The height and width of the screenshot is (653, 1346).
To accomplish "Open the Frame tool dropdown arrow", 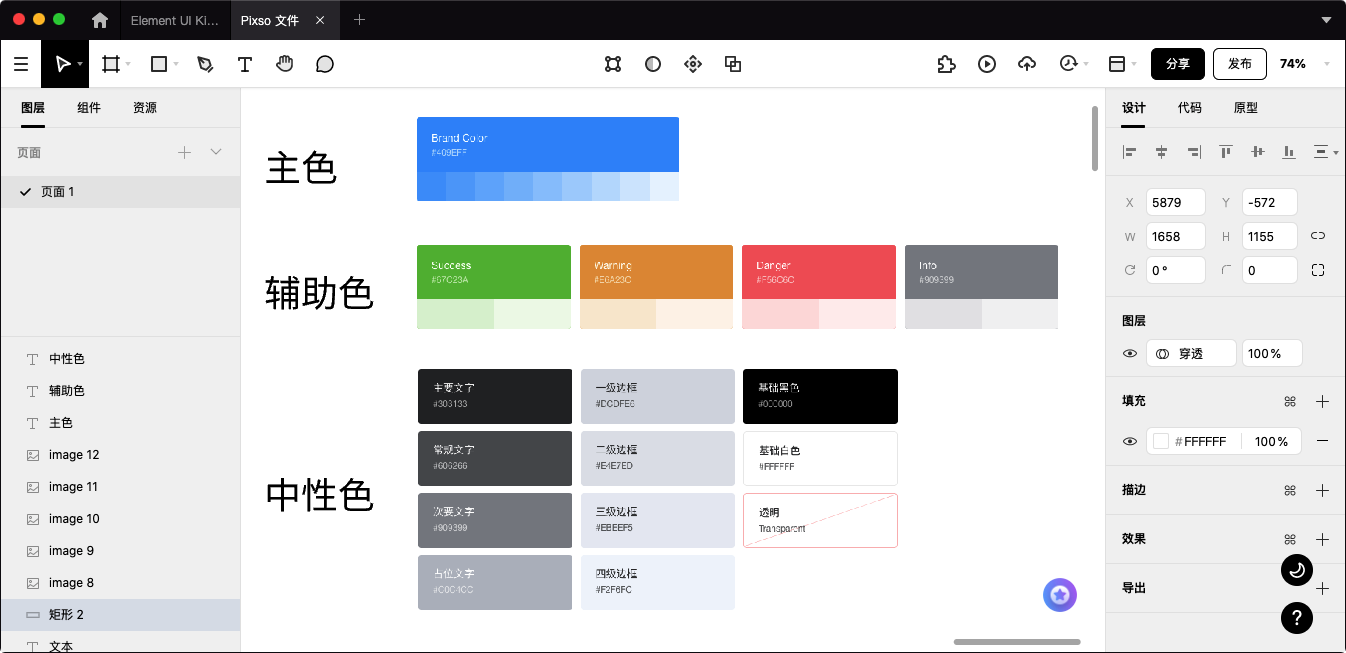I will pyautogui.click(x=128, y=65).
